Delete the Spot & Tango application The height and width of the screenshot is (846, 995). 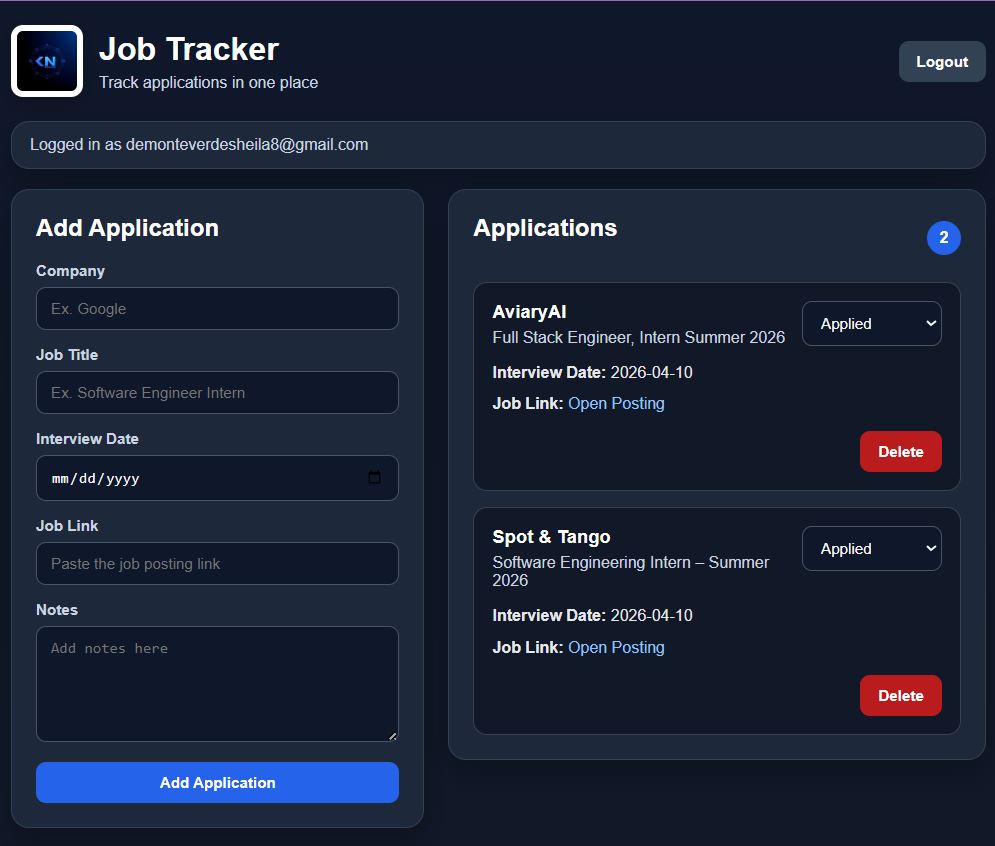[900, 695]
